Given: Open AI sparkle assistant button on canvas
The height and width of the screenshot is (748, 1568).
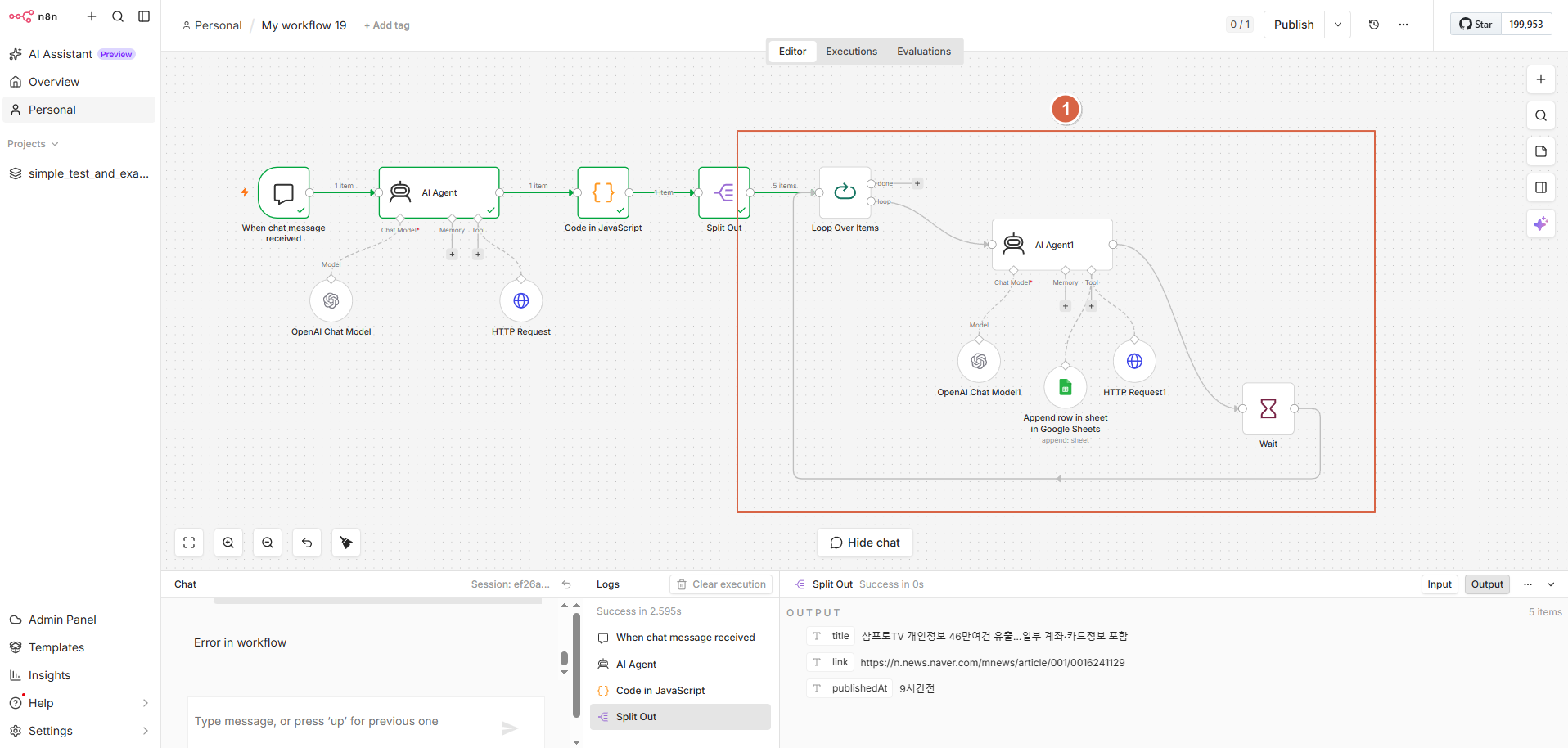Looking at the screenshot, I should coord(1541,223).
